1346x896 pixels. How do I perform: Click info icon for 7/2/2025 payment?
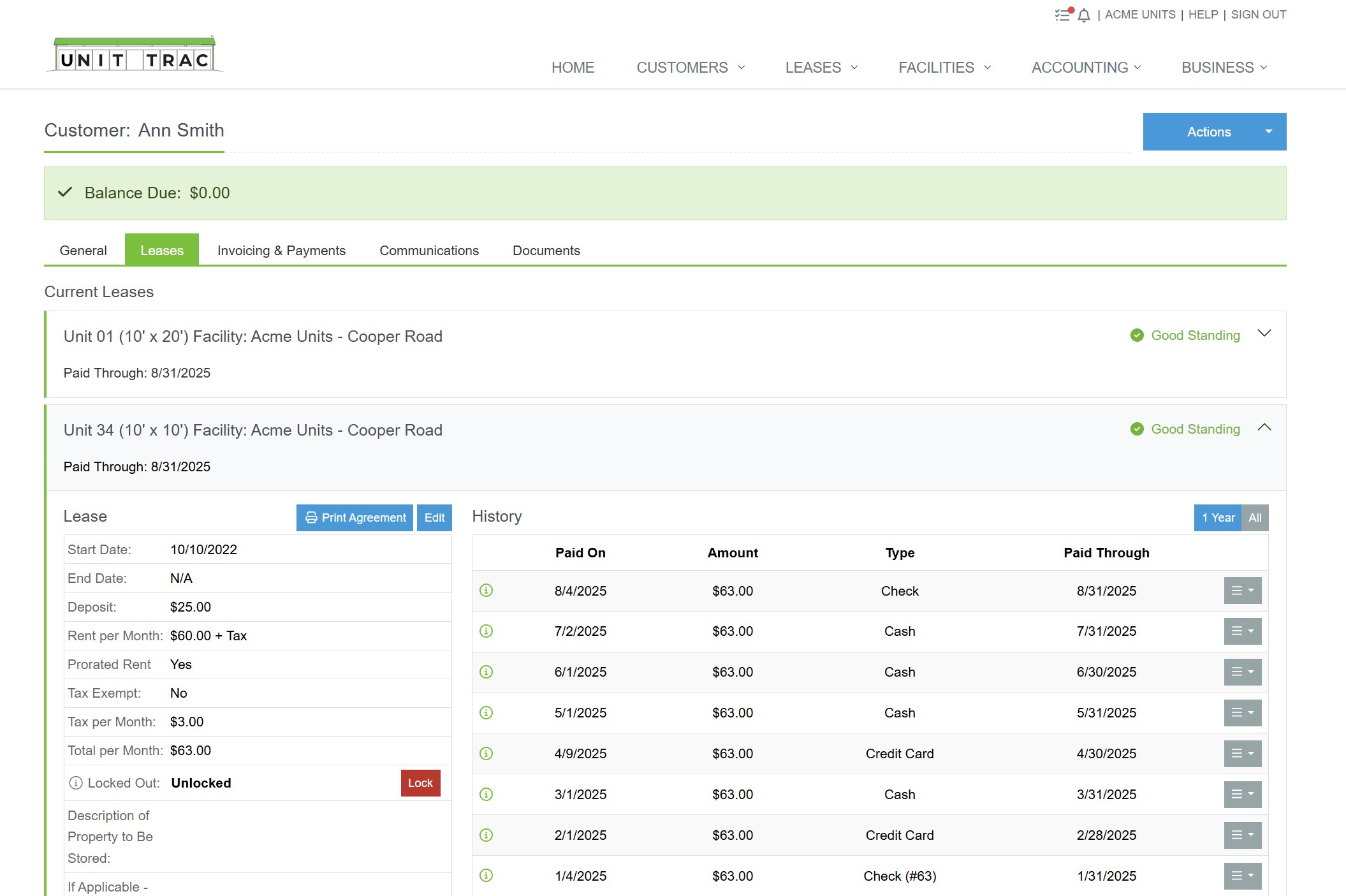click(x=486, y=631)
